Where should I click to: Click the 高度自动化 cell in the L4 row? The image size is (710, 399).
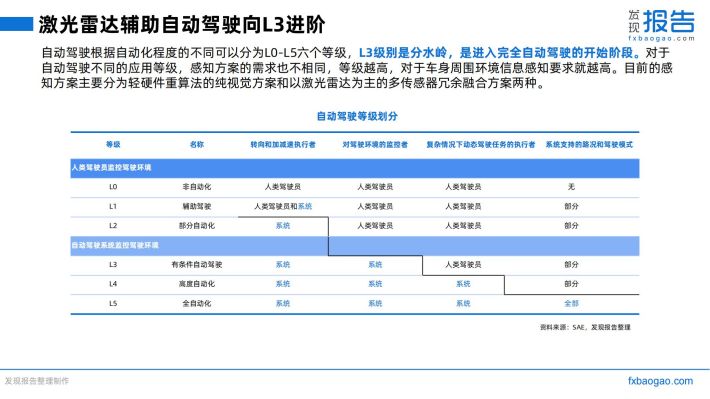point(197,284)
